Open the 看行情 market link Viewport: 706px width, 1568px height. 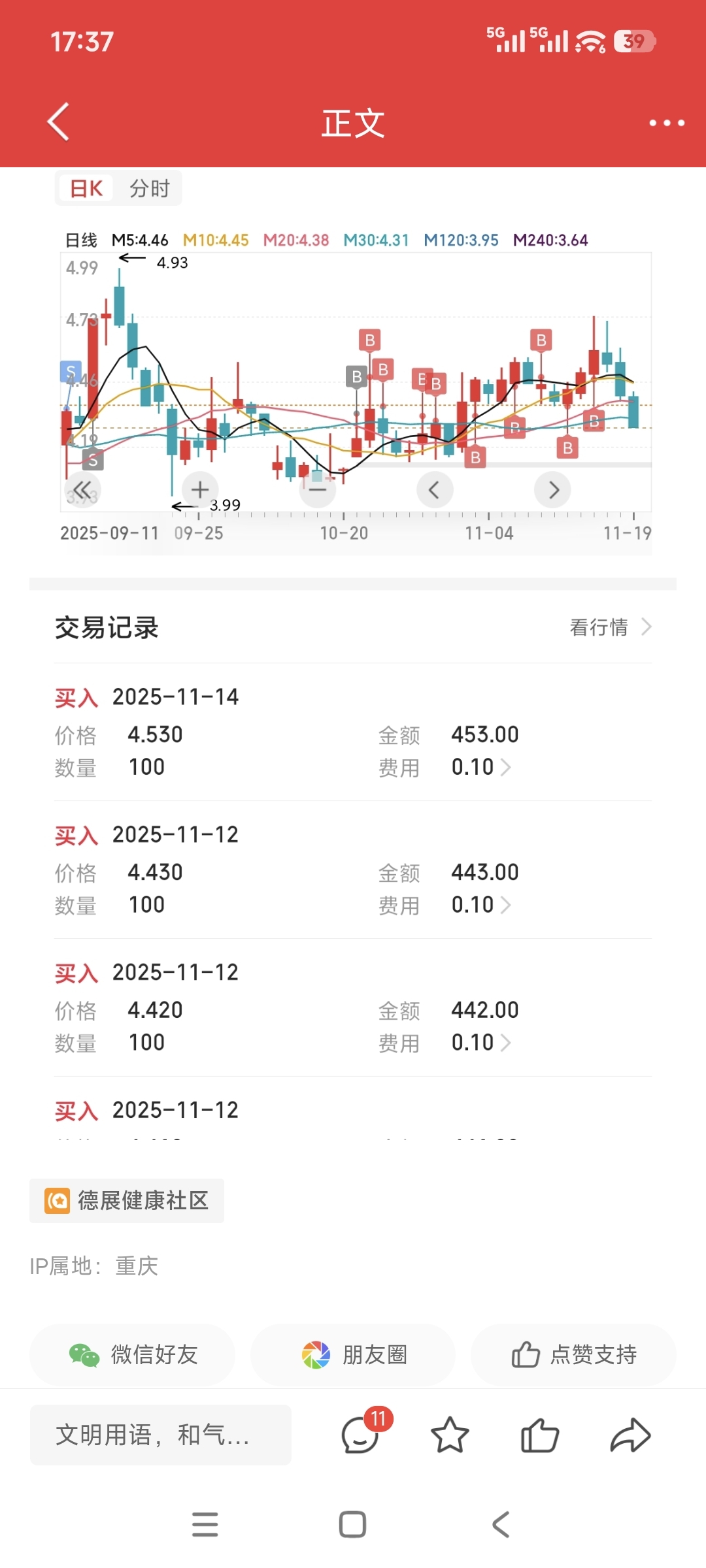point(611,627)
